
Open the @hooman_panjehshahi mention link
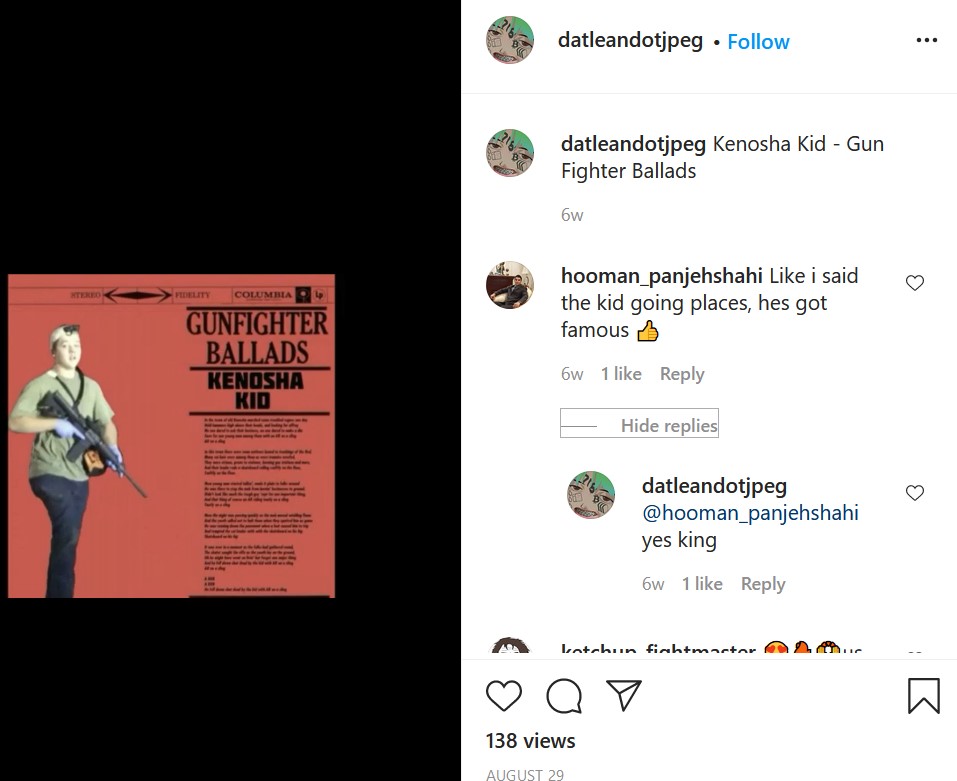coord(750,513)
